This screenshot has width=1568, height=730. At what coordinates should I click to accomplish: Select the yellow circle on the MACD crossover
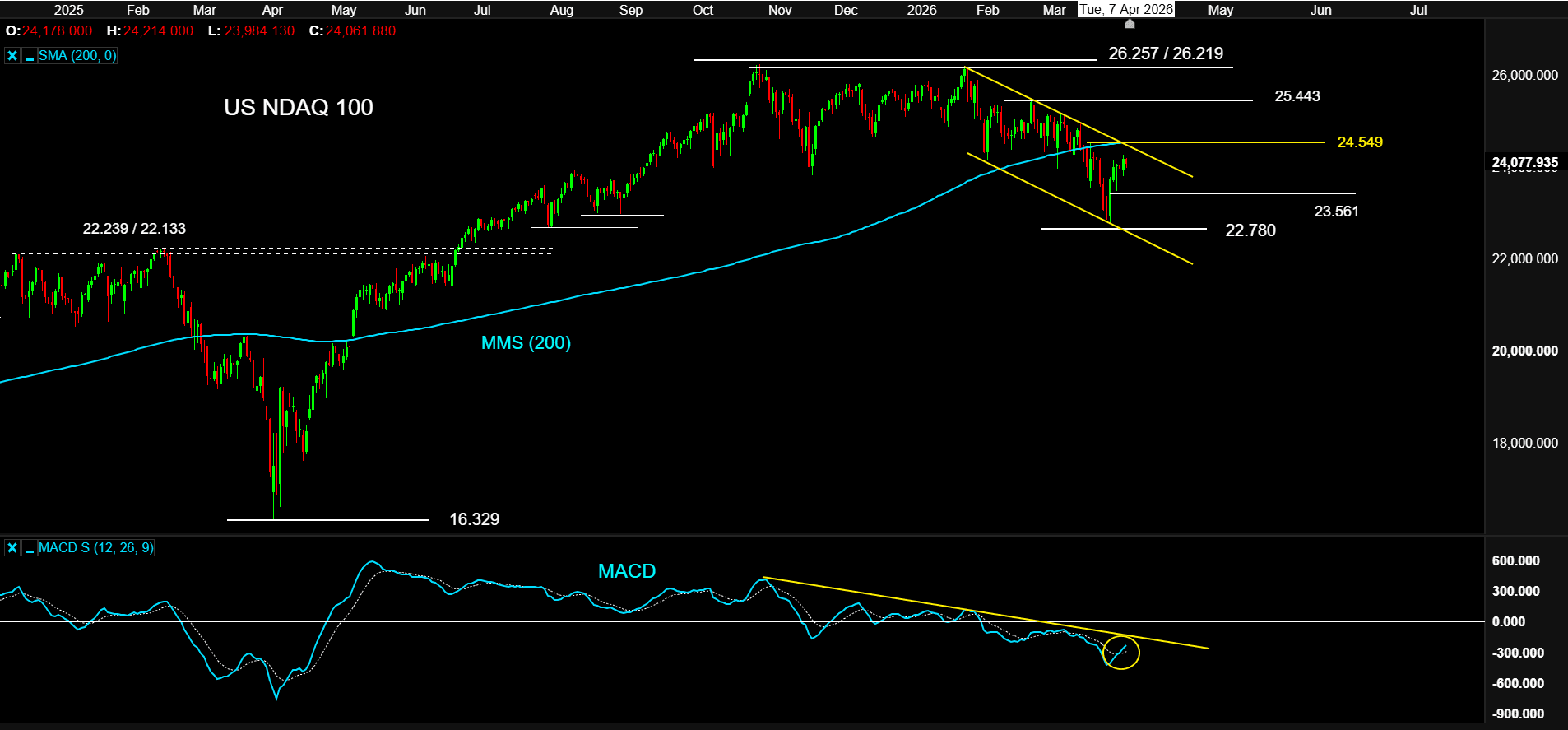pos(1121,653)
